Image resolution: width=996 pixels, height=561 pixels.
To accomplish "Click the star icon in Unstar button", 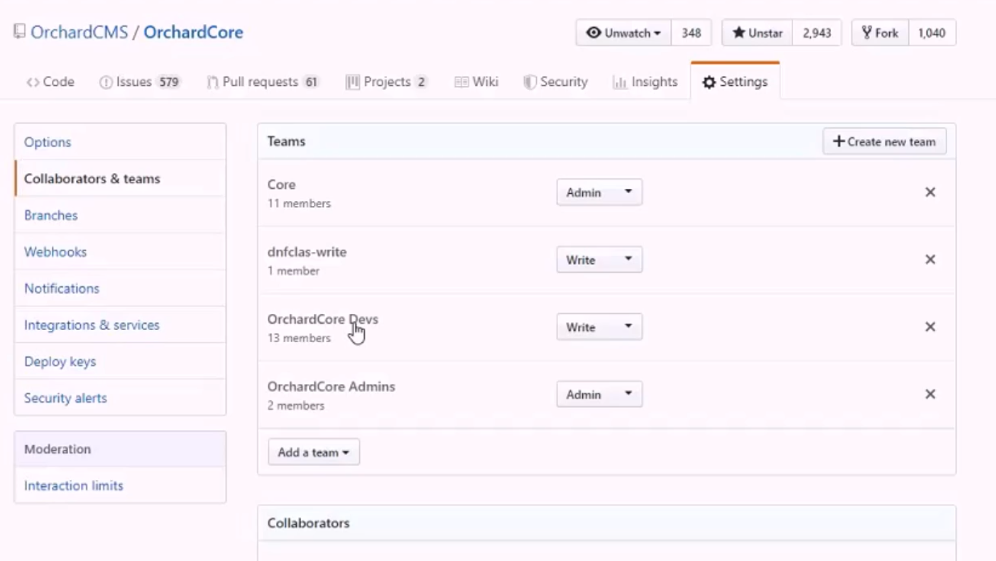I will click(x=738, y=32).
